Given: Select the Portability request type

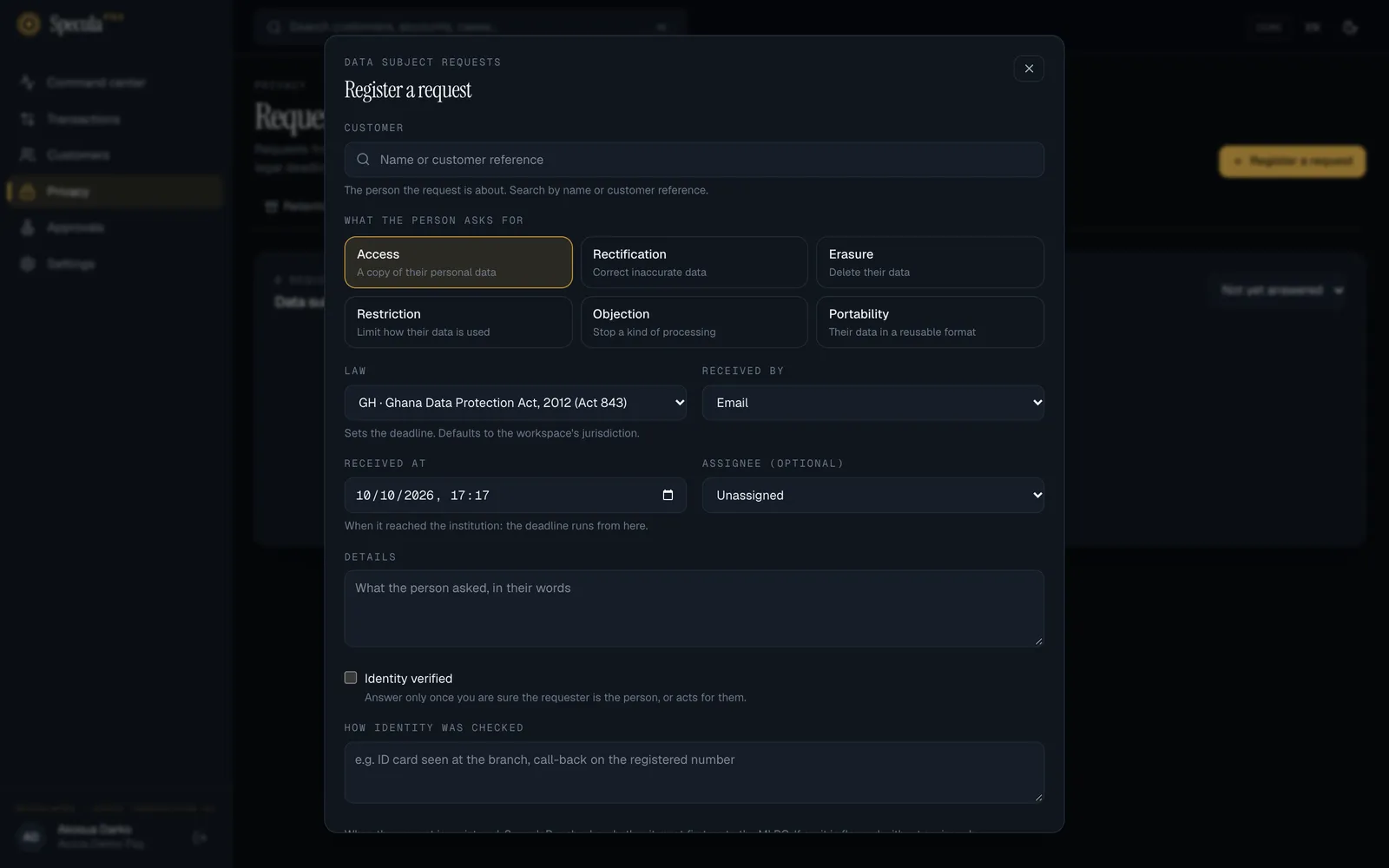Looking at the screenshot, I should pyautogui.click(x=930, y=322).
